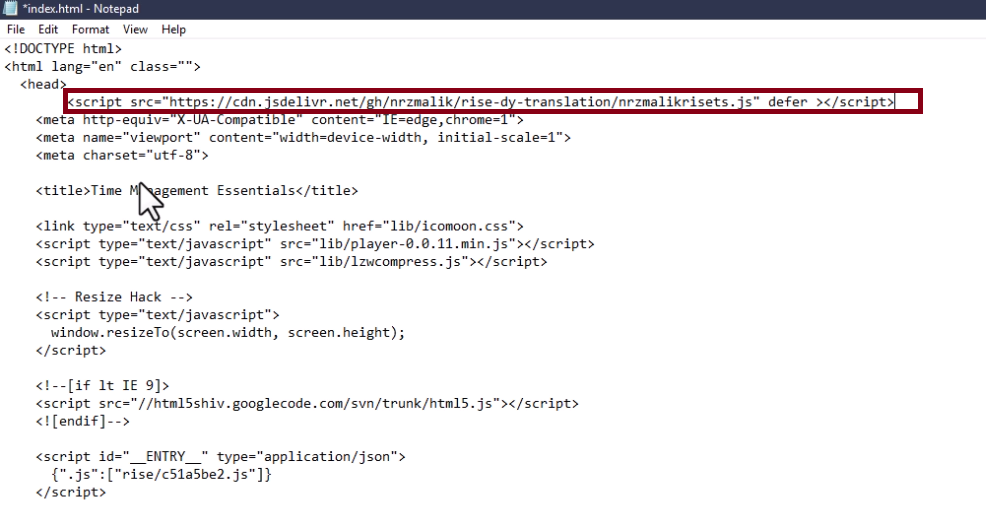Place cursor on the DOCTYPE html line
Image resolution: width=986 pixels, height=510 pixels.
pos(63,48)
